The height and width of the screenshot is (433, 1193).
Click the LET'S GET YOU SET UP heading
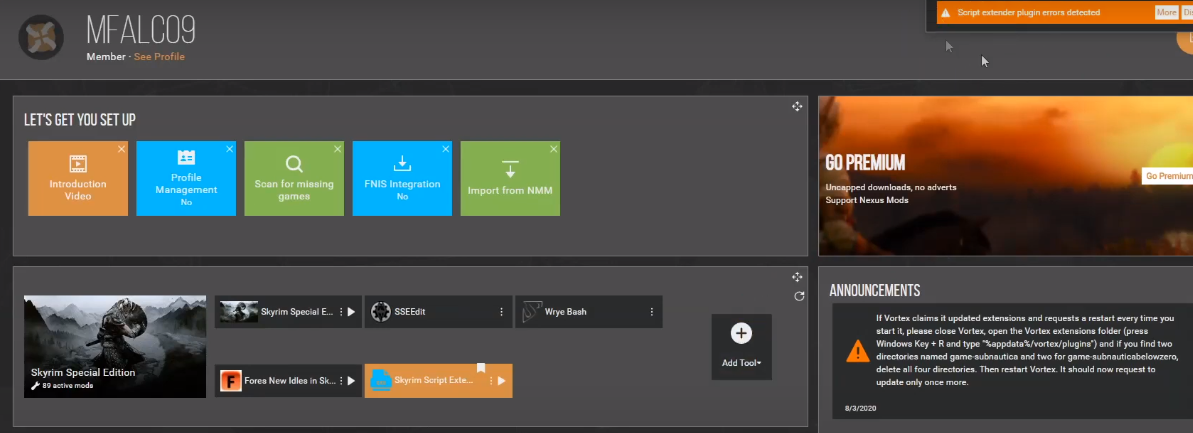pyautogui.click(x=80, y=119)
